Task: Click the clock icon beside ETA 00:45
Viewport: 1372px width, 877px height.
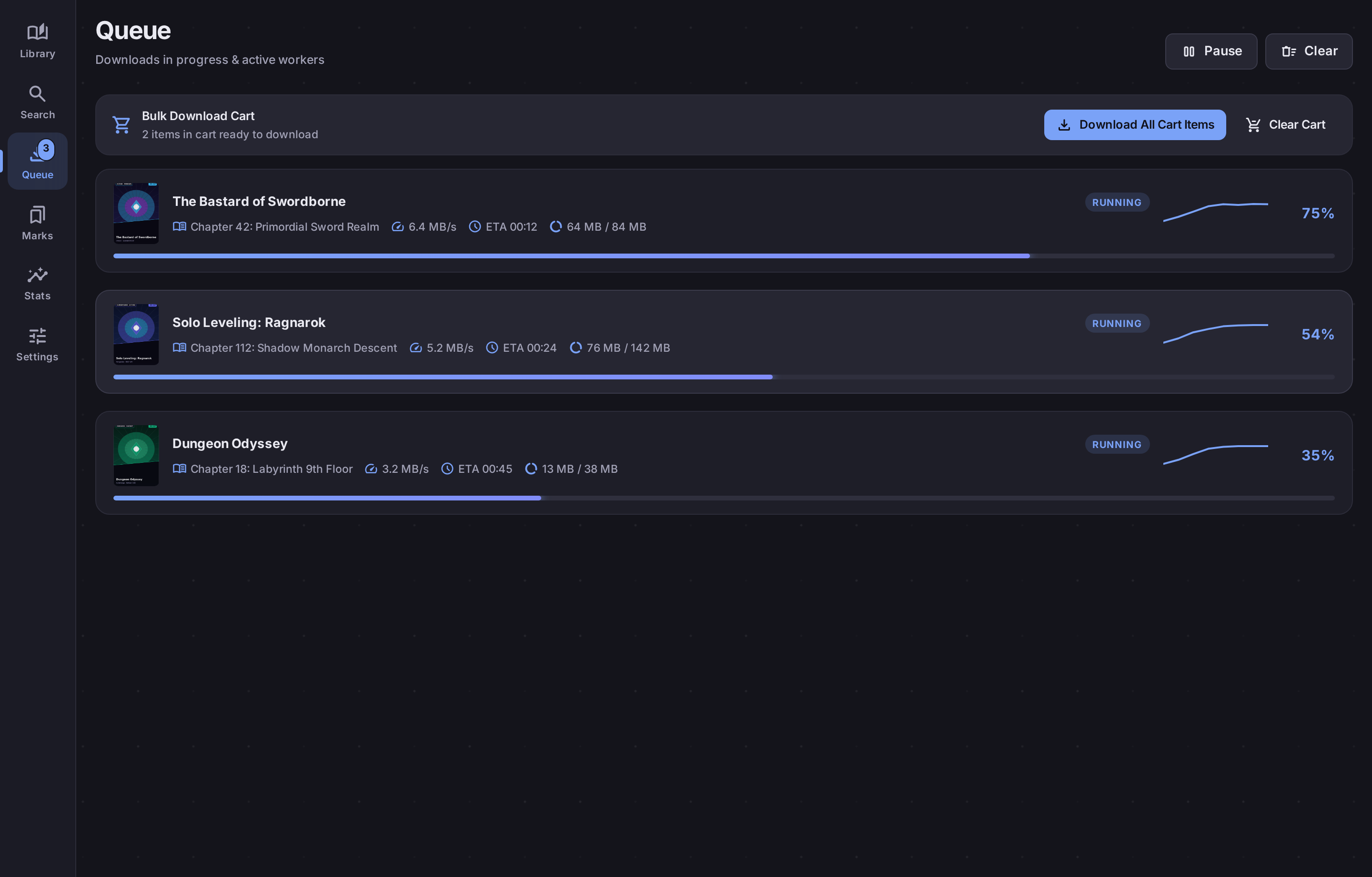Action: click(x=447, y=469)
